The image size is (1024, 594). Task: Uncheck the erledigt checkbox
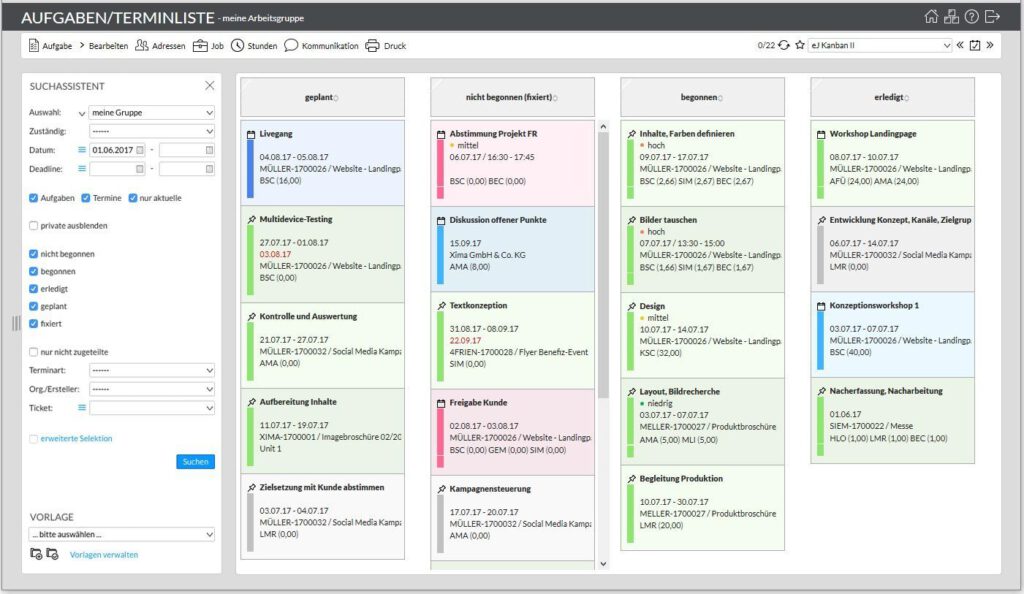point(33,289)
